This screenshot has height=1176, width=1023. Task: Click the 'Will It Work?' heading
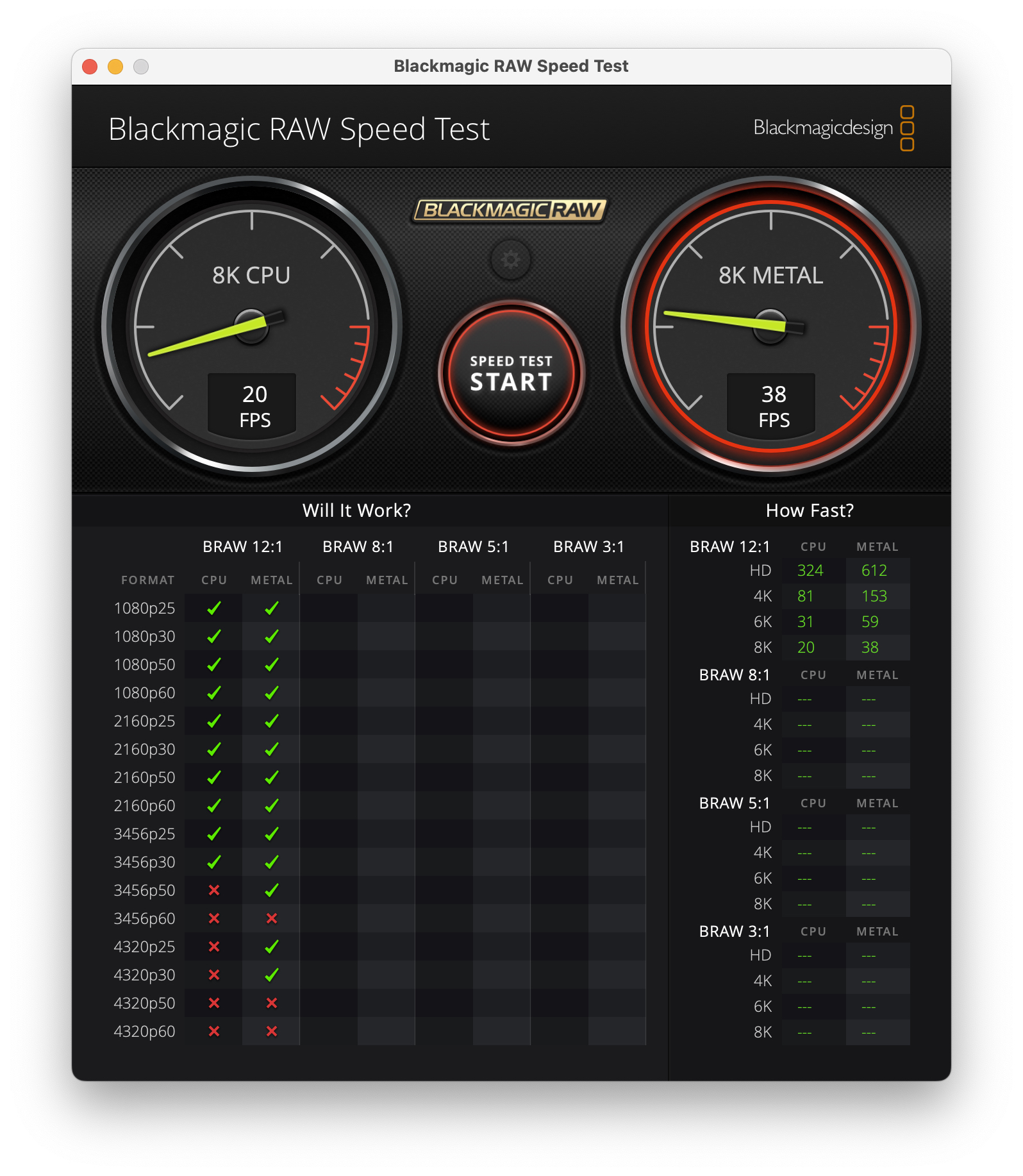coord(356,510)
